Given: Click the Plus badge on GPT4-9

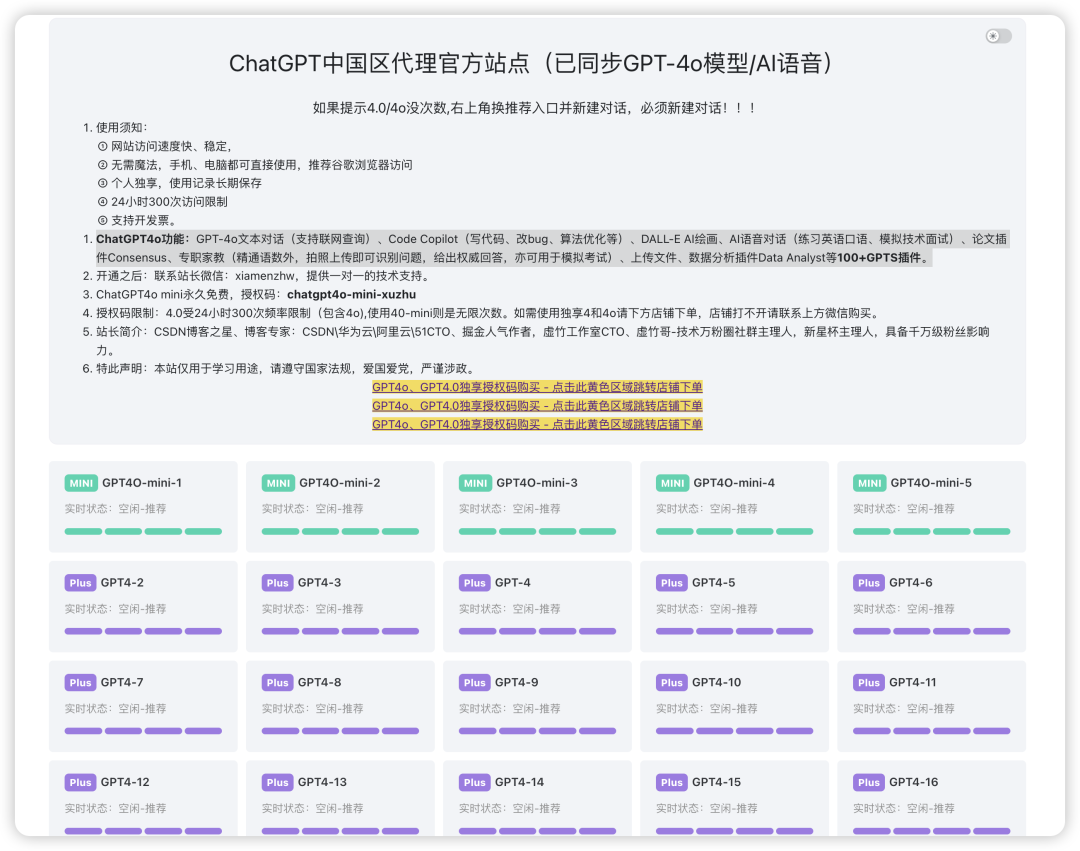Looking at the screenshot, I should coord(474,683).
